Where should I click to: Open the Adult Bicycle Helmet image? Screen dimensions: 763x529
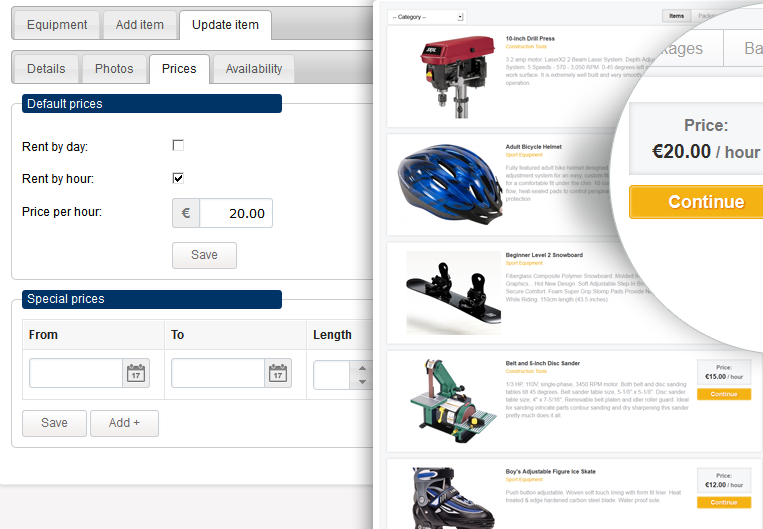pos(450,184)
